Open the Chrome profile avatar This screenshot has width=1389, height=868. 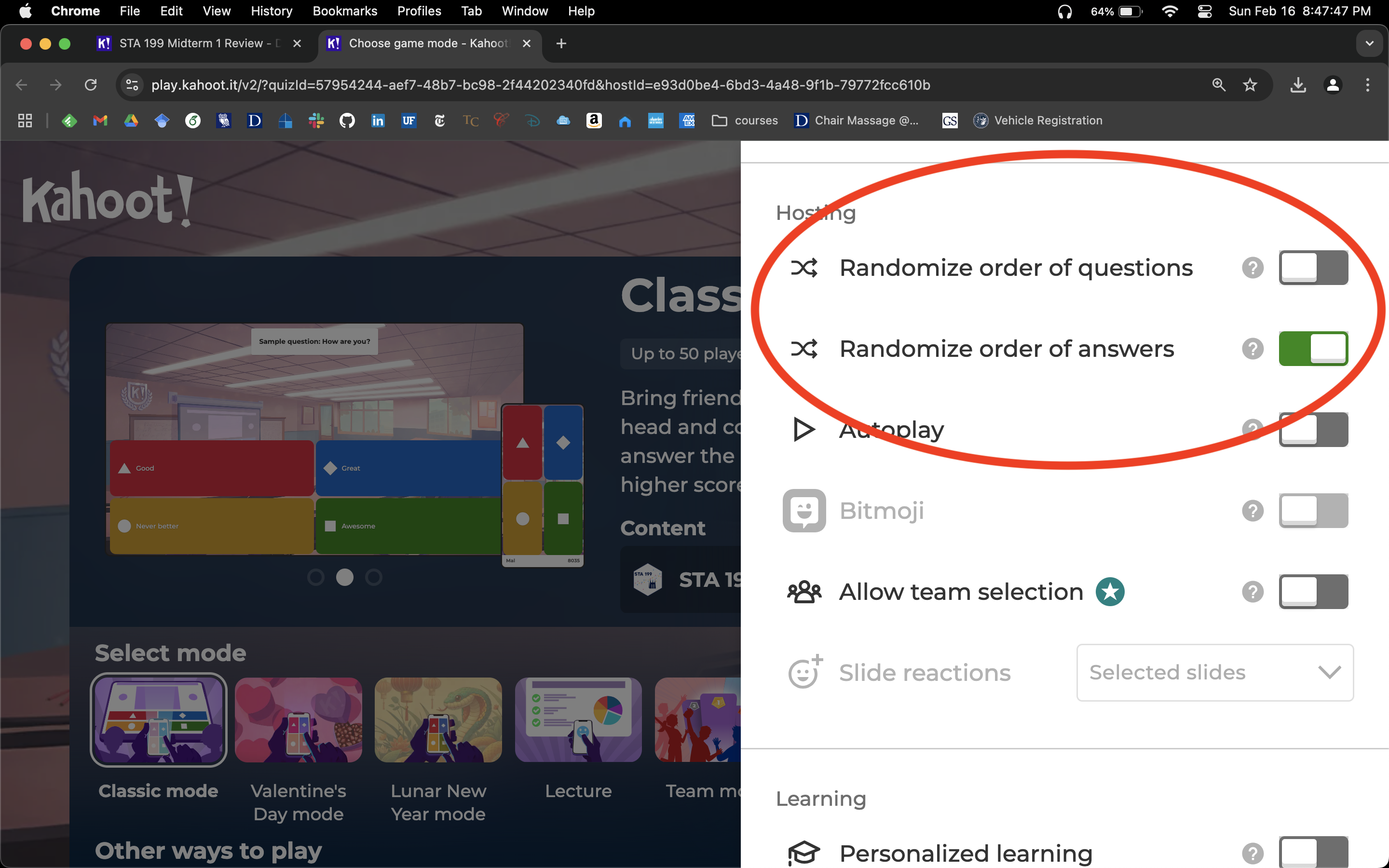(x=1332, y=85)
